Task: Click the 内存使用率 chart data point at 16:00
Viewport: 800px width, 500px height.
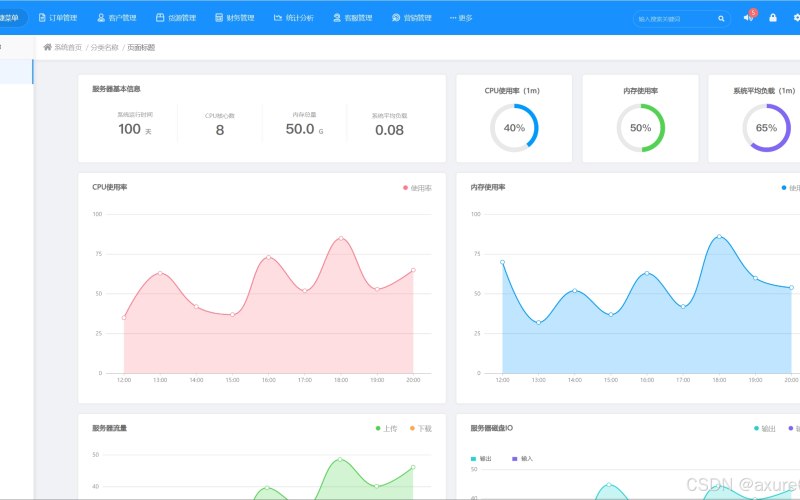Action: coord(647,273)
